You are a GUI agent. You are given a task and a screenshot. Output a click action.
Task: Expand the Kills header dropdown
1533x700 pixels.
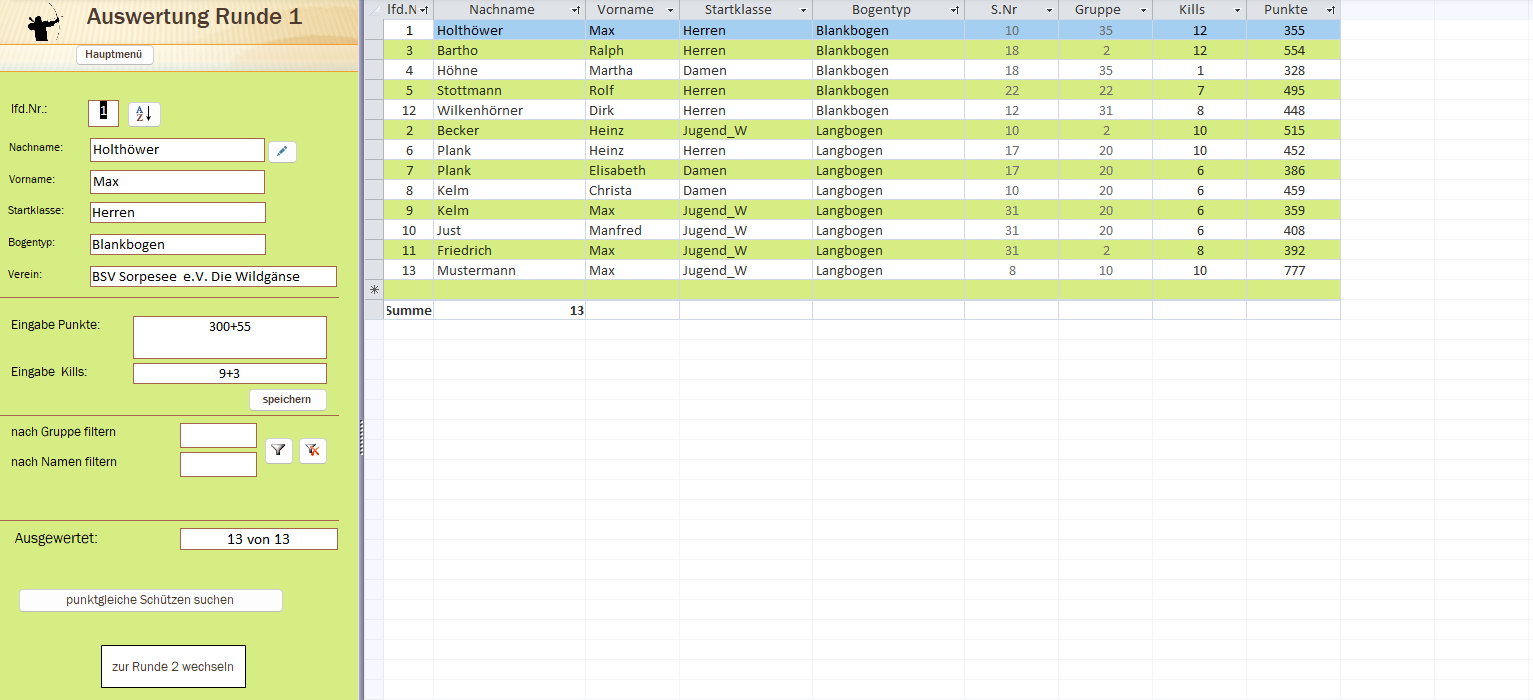(1237, 10)
